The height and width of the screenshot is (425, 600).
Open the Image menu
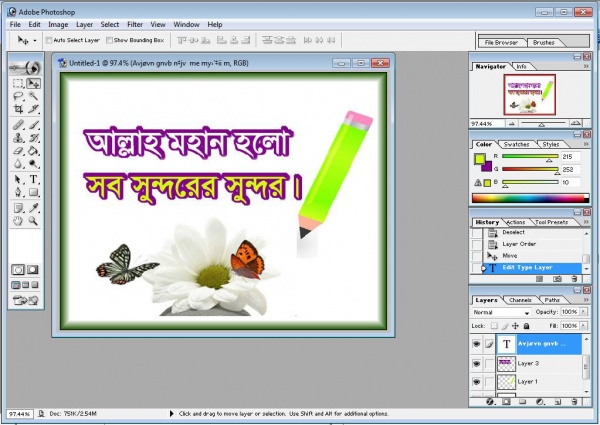[58, 24]
